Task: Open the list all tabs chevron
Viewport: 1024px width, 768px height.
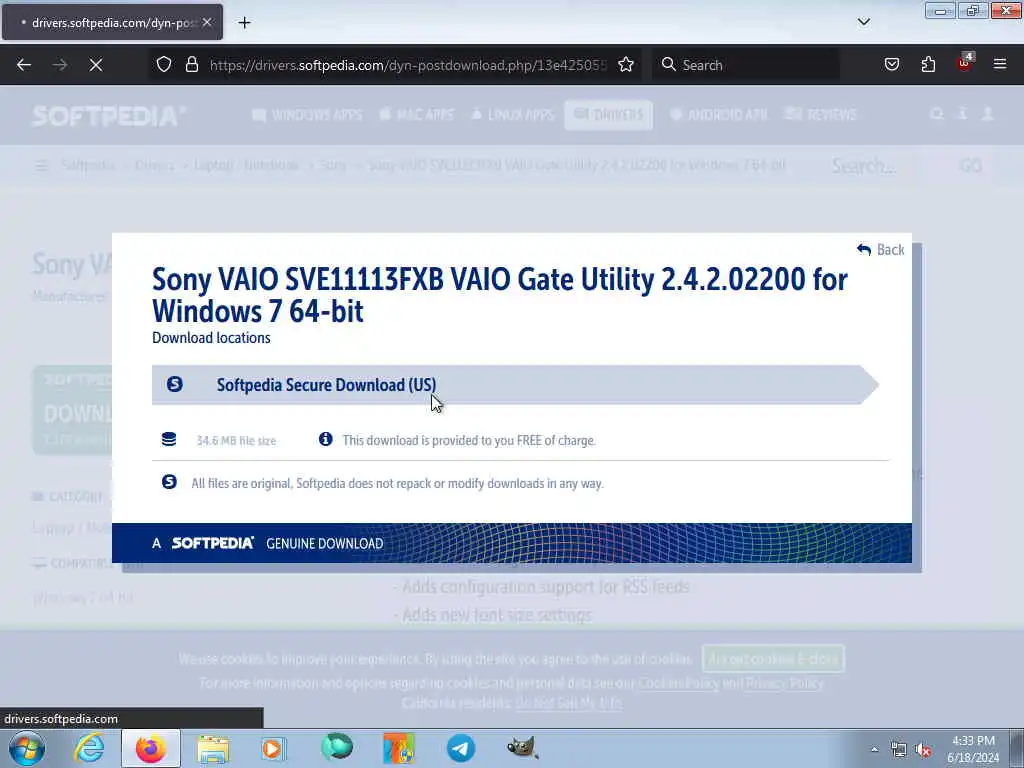Action: pyautogui.click(x=863, y=22)
